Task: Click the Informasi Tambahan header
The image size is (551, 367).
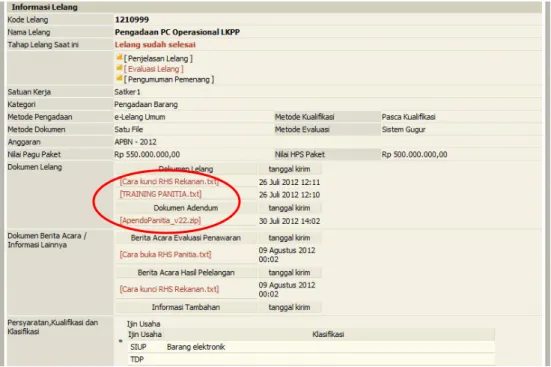Action: tap(186, 307)
